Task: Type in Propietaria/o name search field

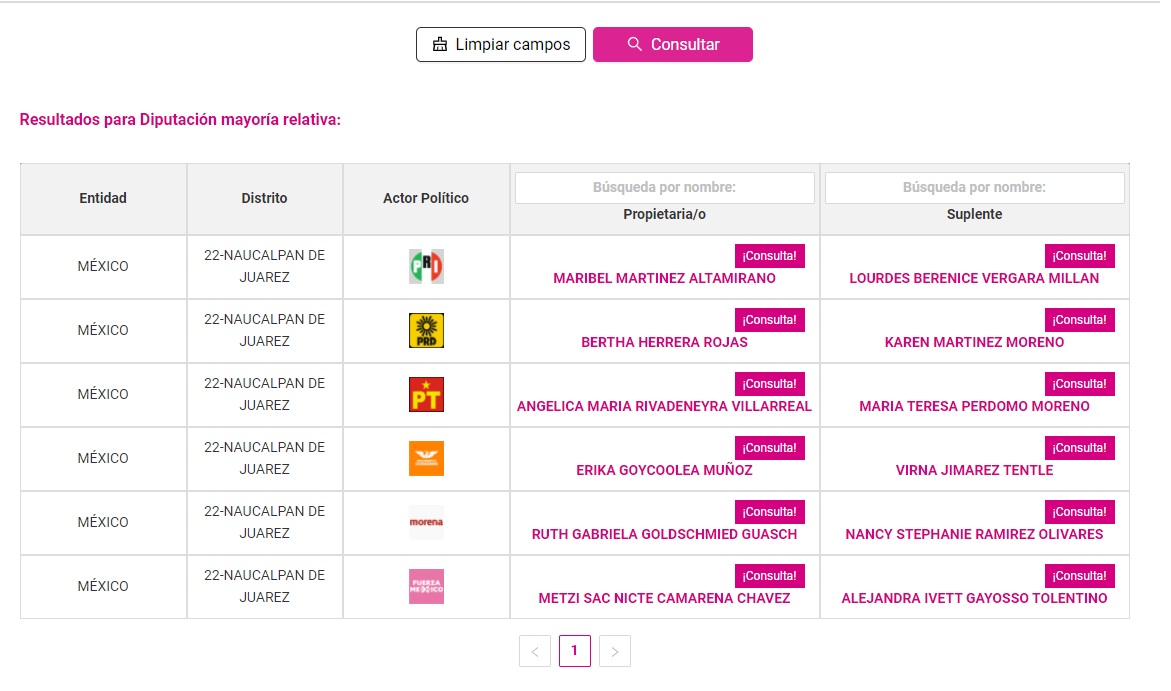Action: pyautogui.click(x=664, y=187)
